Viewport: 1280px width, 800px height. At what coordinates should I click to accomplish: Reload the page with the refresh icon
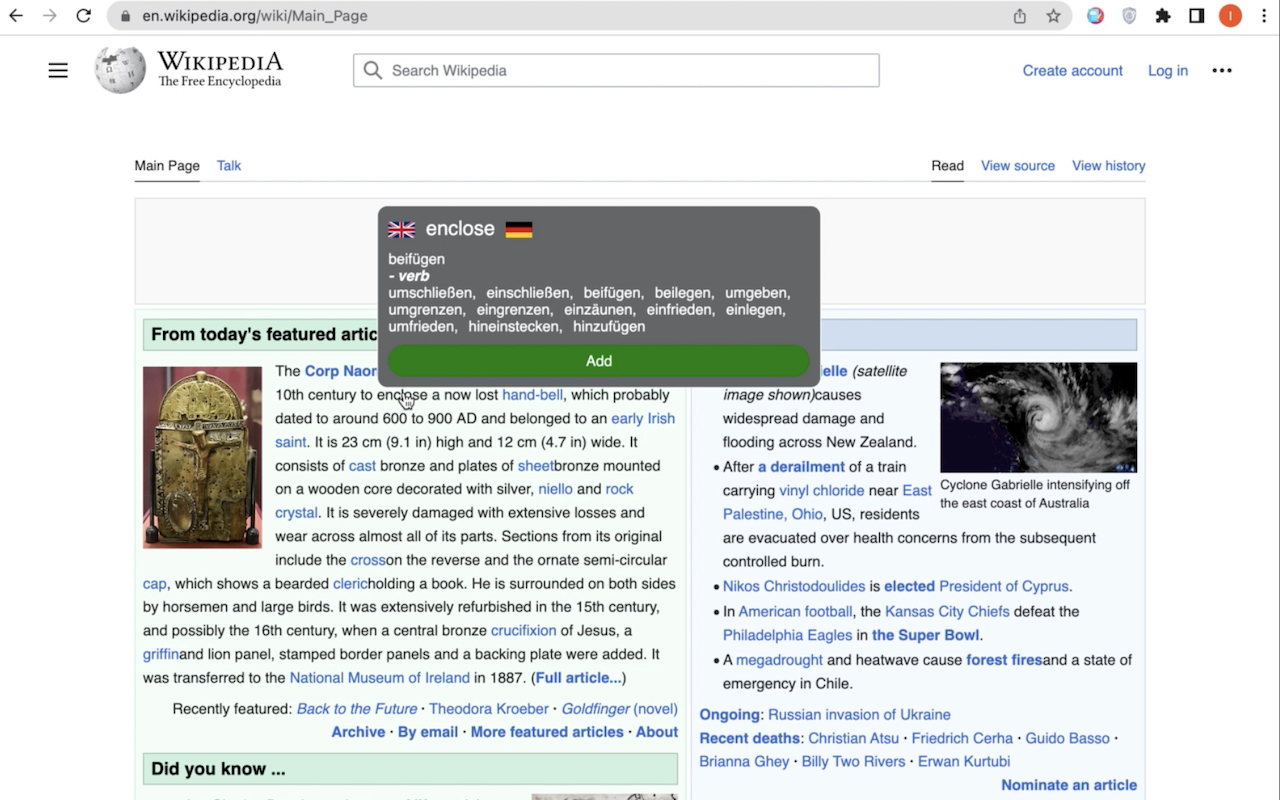84,16
